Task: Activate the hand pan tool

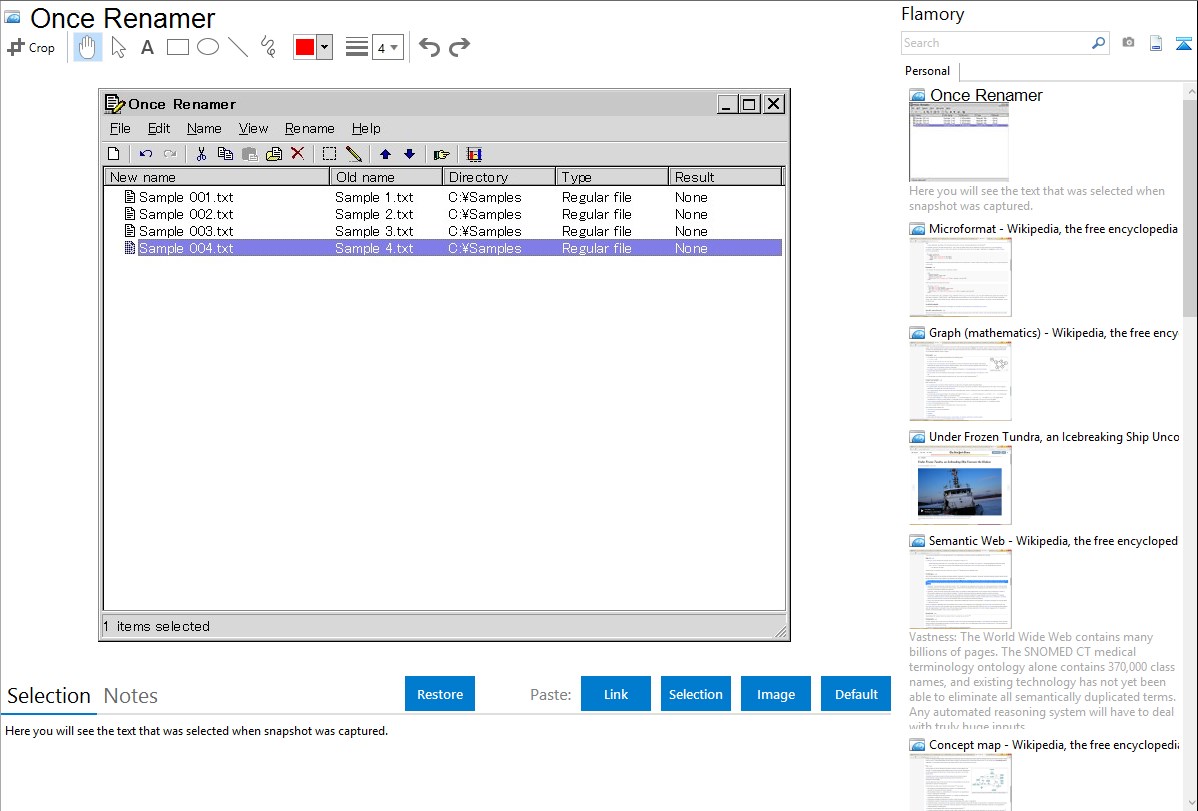Action: 88,47
